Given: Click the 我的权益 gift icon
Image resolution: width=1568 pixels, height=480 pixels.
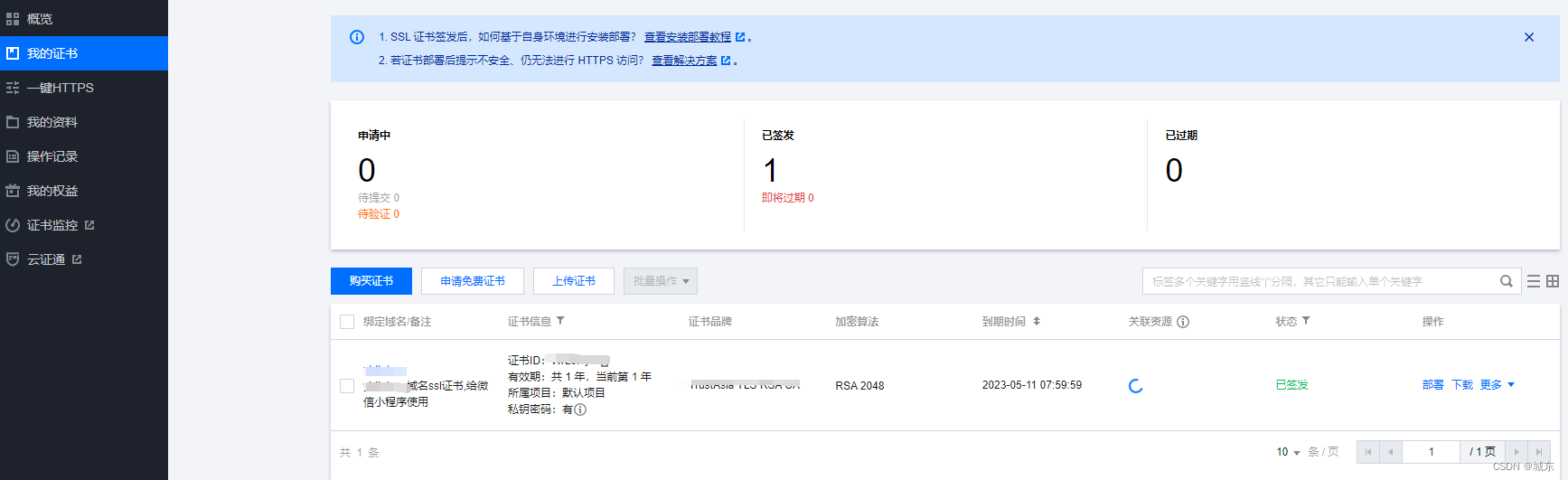Looking at the screenshot, I should click(x=13, y=191).
